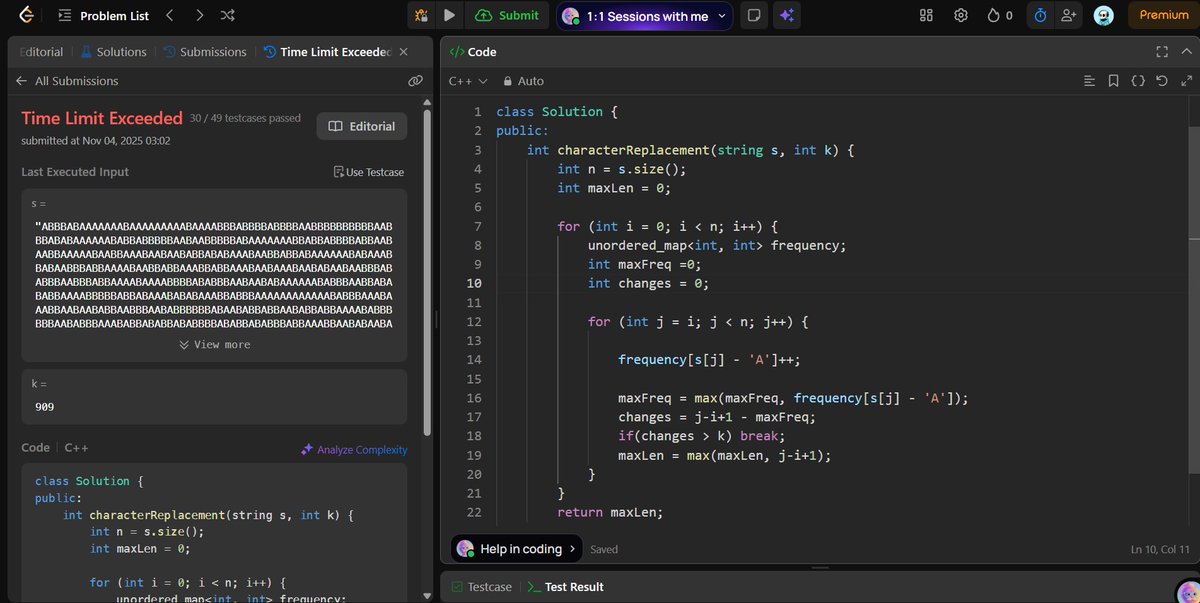Format the code with the align icon
The image size is (1200, 603).
click(x=1091, y=81)
